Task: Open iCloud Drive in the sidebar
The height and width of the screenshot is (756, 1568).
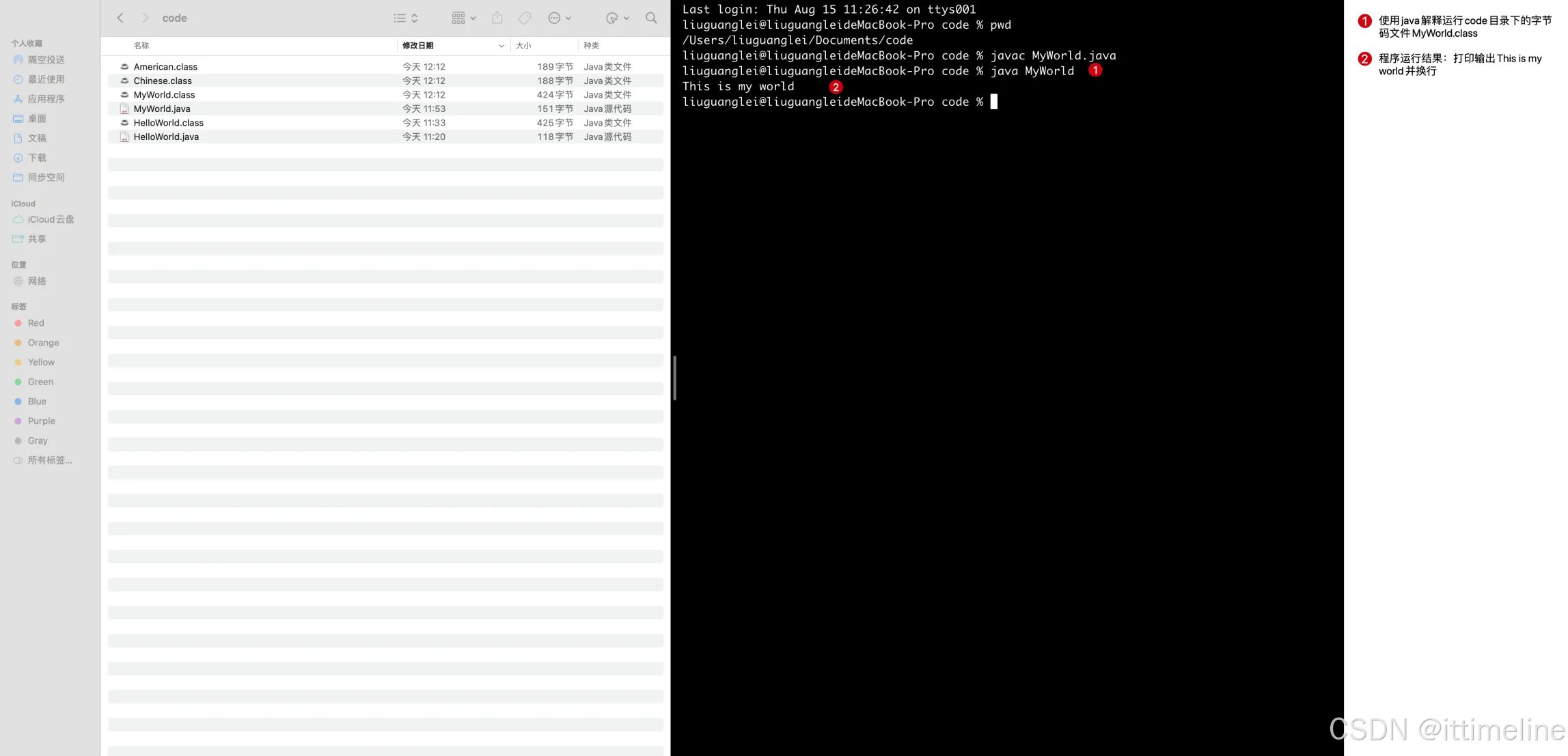Action: tap(51, 219)
